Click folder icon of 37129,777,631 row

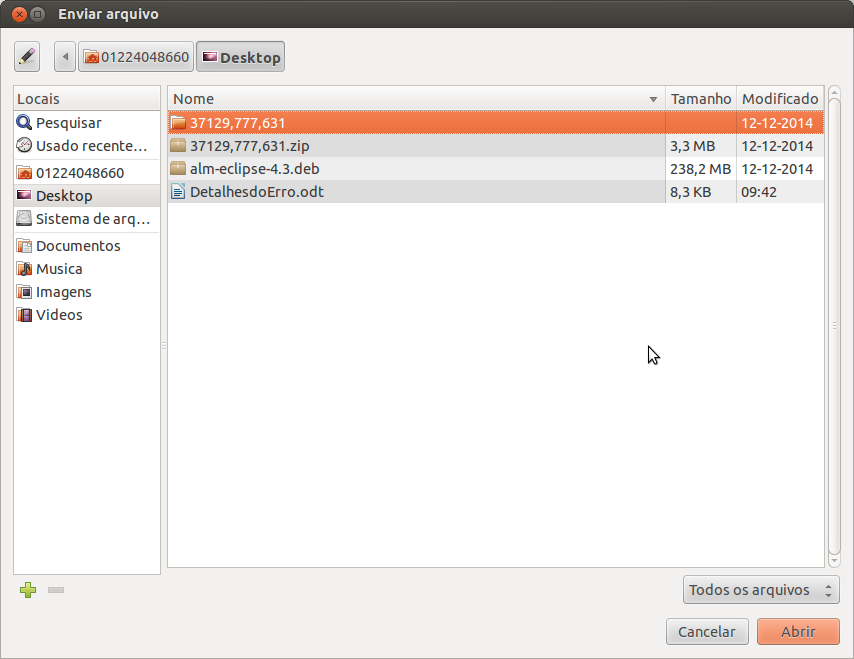click(x=178, y=123)
